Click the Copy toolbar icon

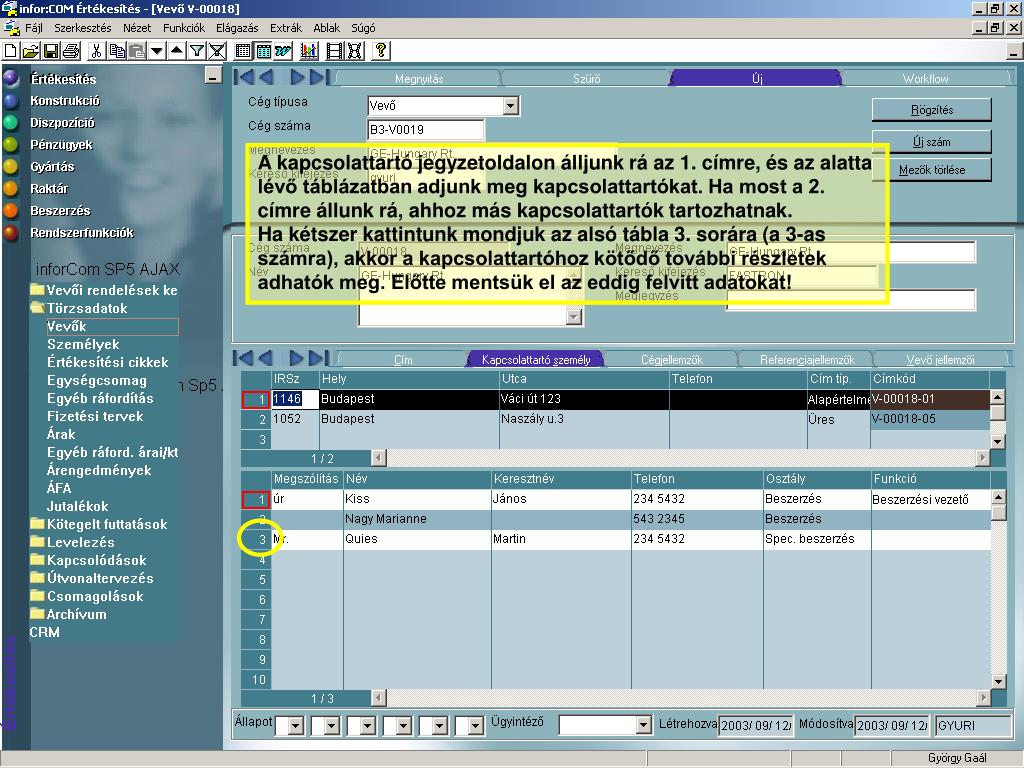[116, 51]
